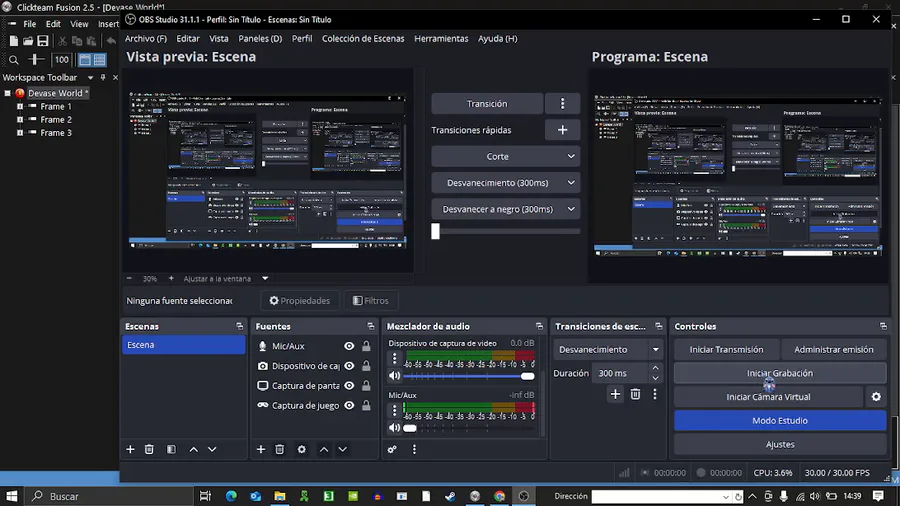Open advanced audio properties link-gear icon
Image resolution: width=900 pixels, height=506 pixels.
[x=392, y=449]
